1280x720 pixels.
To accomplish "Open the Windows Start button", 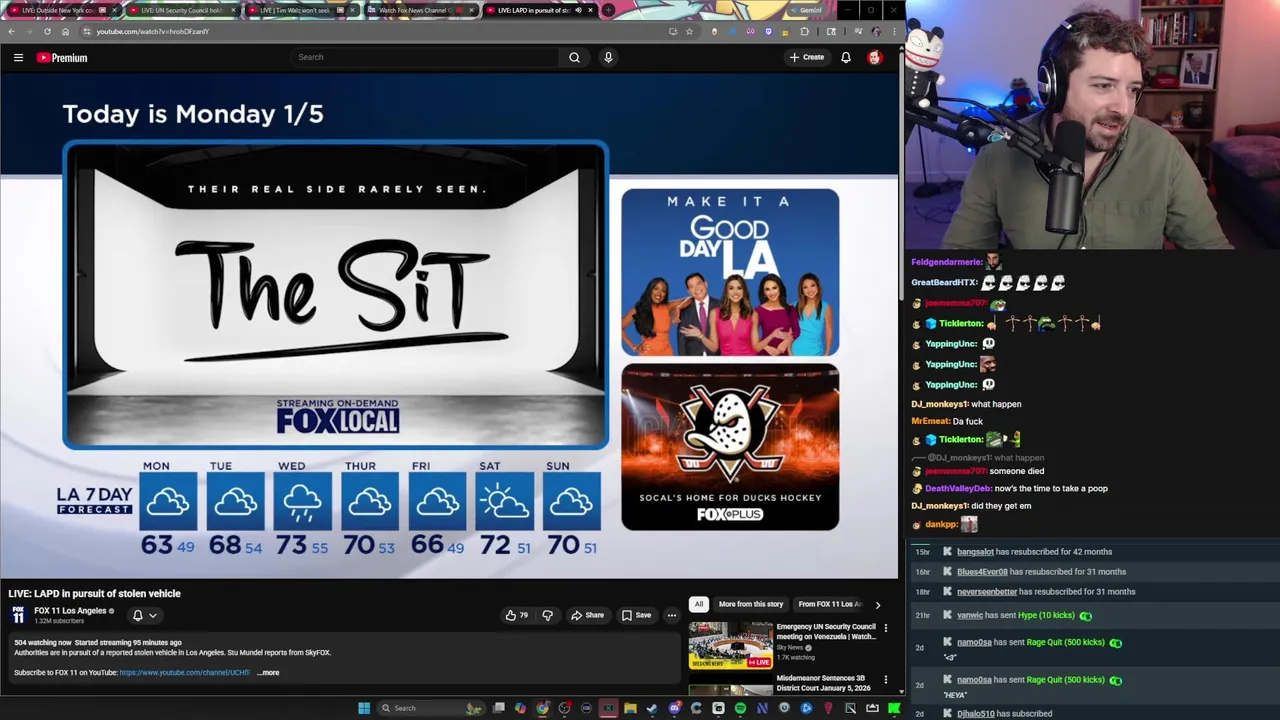I will [x=364, y=708].
